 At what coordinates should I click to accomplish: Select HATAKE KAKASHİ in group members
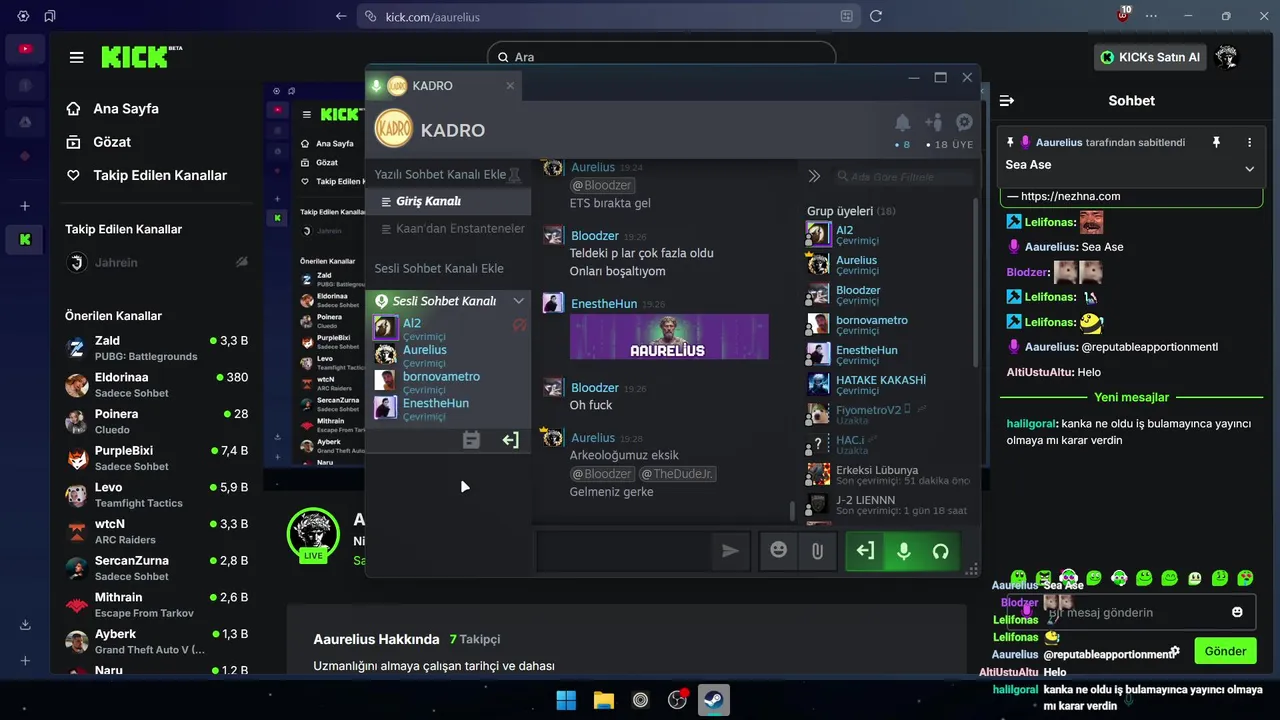click(888, 385)
